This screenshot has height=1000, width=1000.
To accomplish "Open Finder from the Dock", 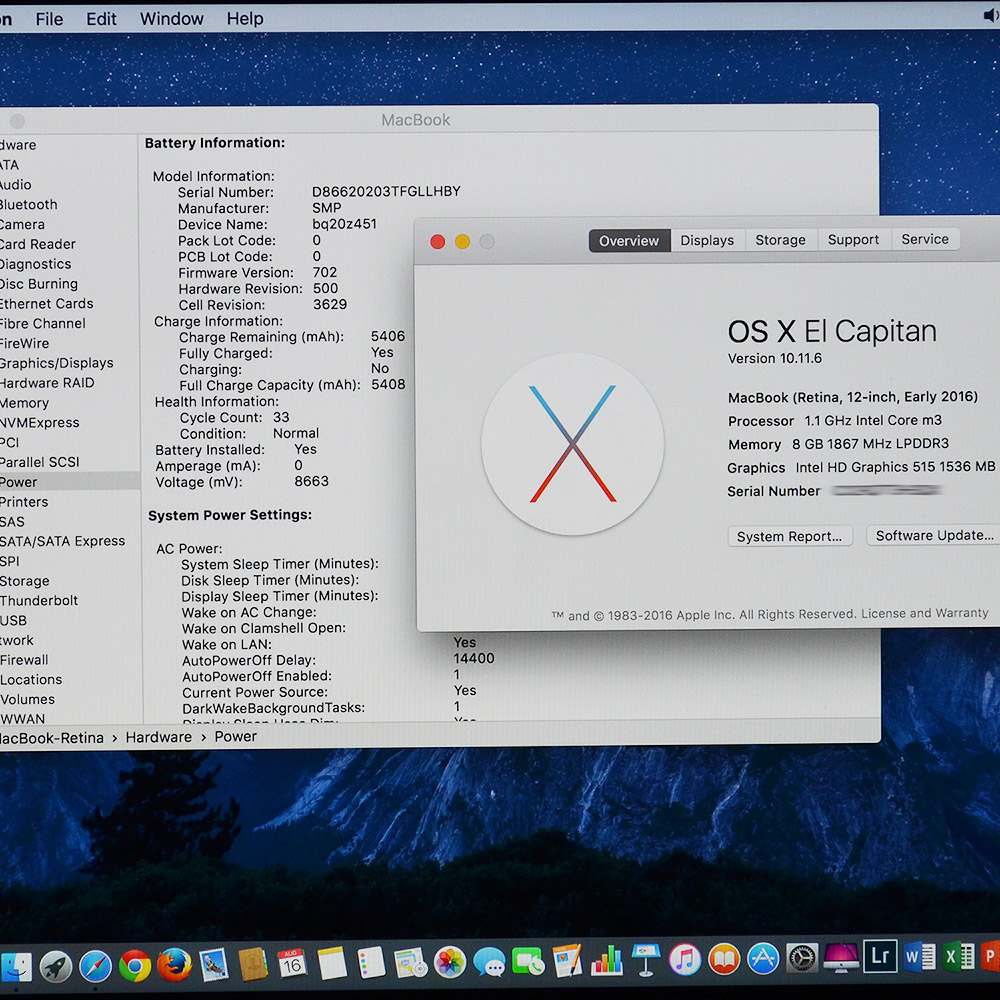I will 15,967.
